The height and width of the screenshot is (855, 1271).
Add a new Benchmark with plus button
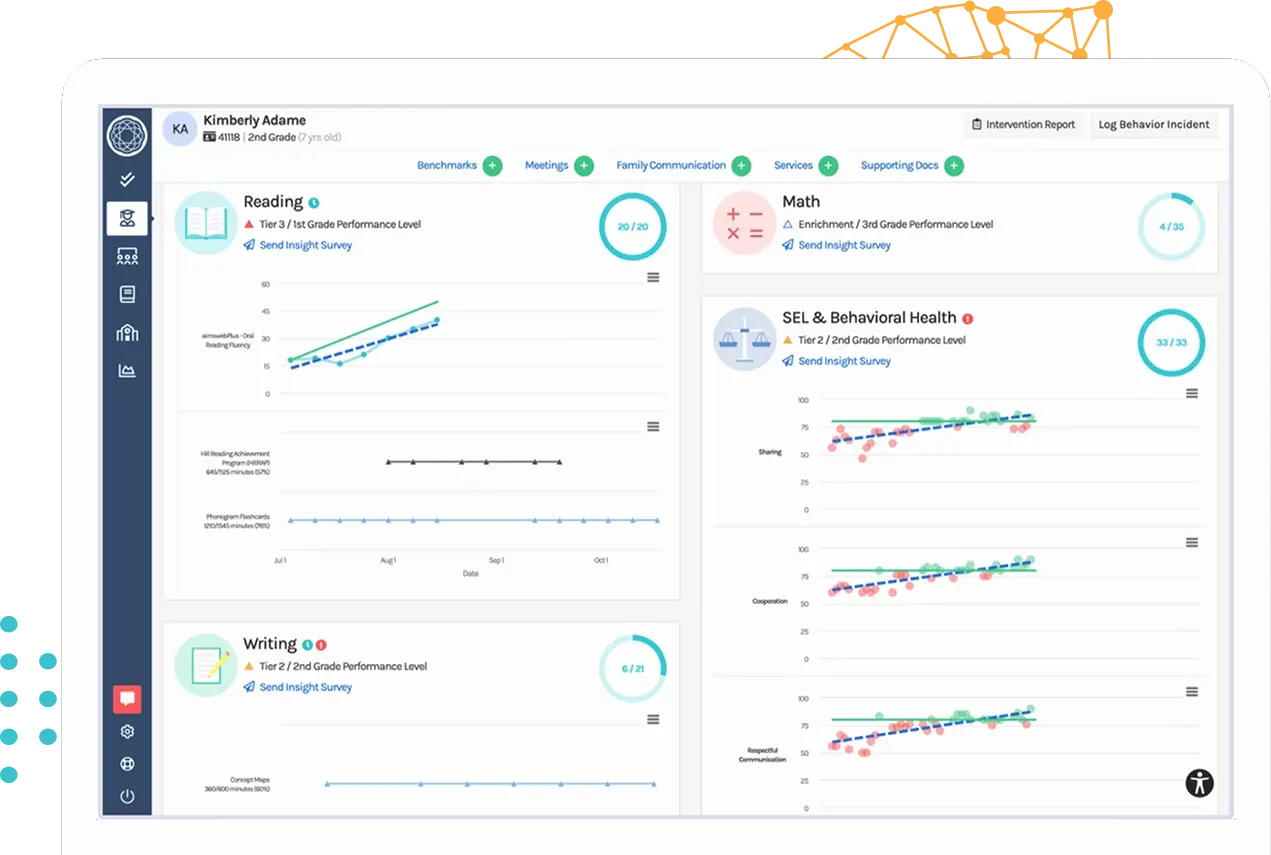tap(492, 166)
